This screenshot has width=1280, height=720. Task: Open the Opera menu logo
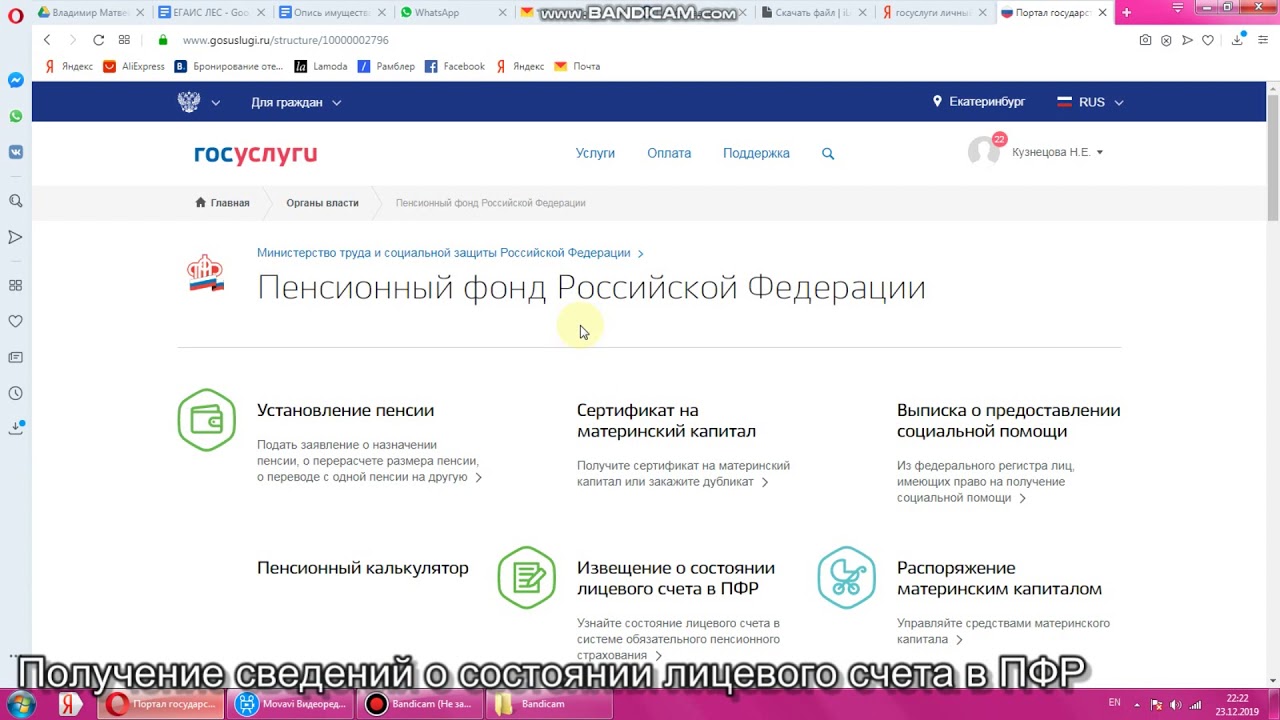16,14
